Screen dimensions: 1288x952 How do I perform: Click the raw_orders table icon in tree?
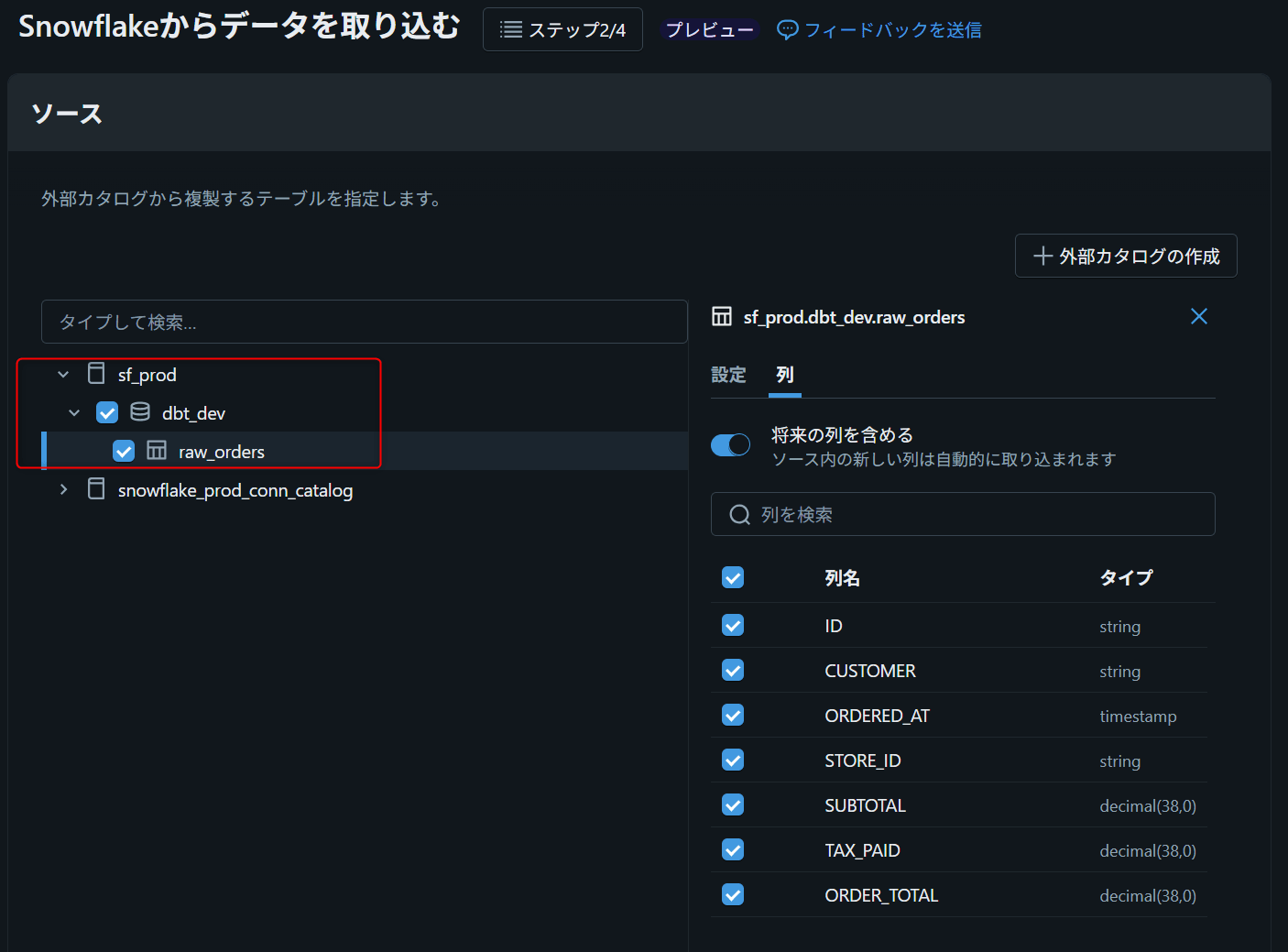[x=157, y=451]
